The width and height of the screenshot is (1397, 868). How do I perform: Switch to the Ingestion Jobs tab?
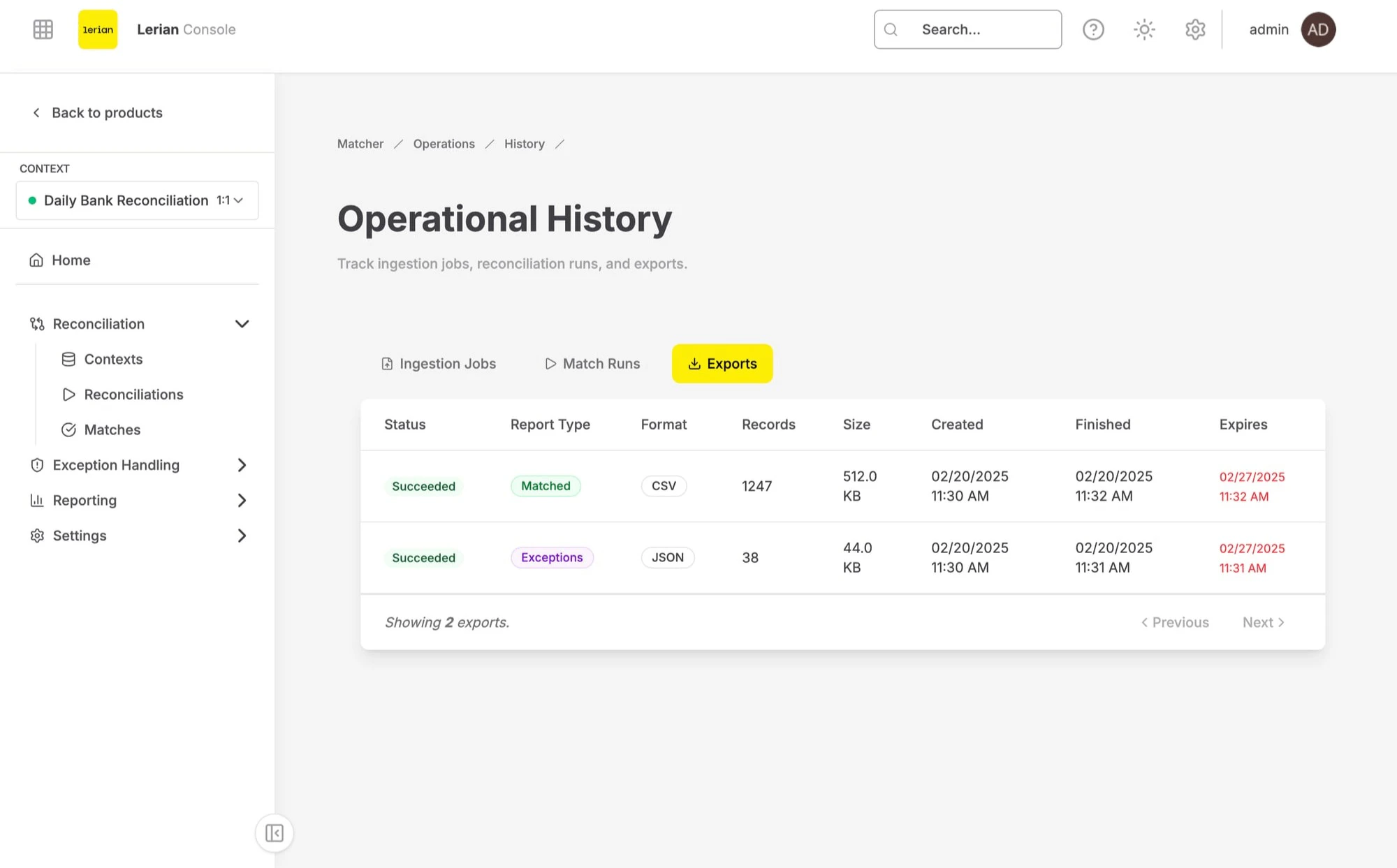(439, 364)
